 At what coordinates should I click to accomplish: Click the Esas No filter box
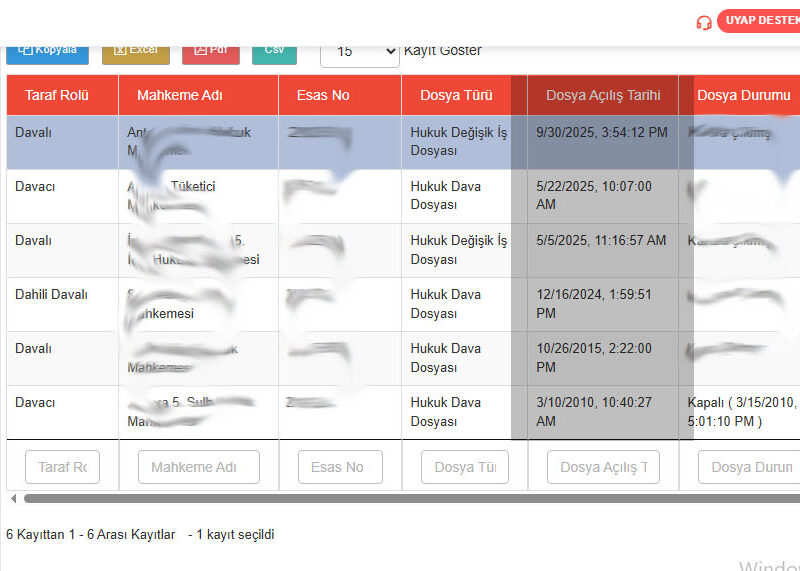340,467
